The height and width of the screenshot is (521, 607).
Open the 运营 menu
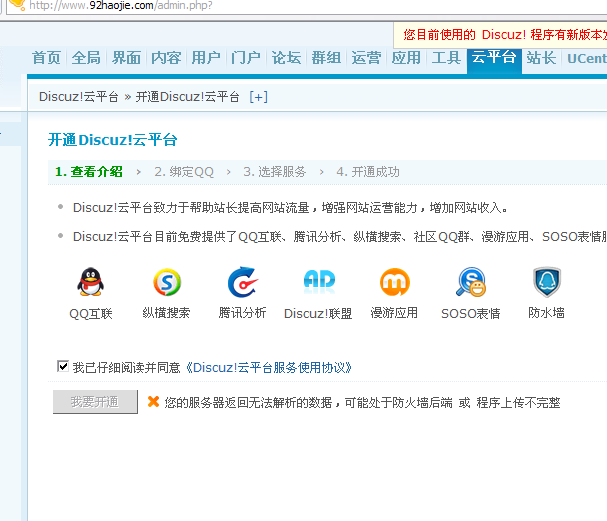pyautogui.click(x=366, y=58)
